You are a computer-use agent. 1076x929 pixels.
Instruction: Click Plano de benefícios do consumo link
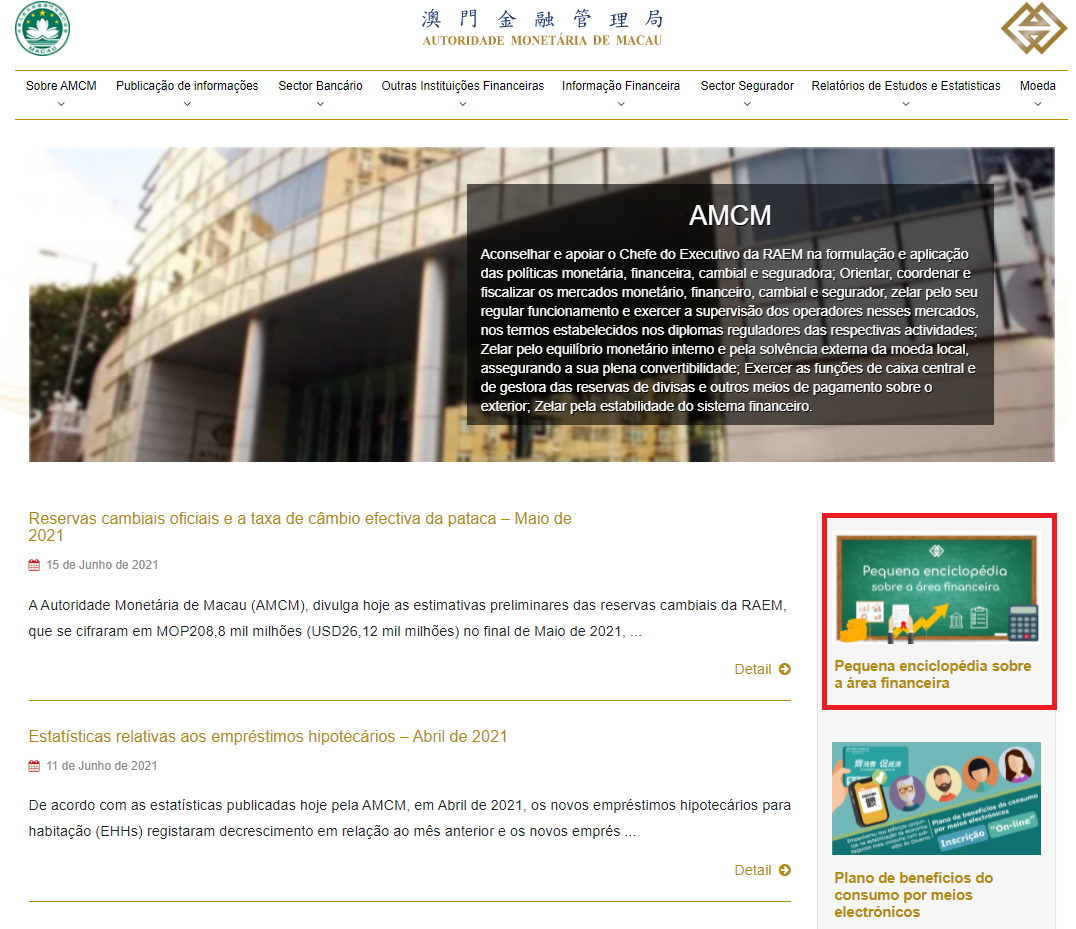[913, 894]
